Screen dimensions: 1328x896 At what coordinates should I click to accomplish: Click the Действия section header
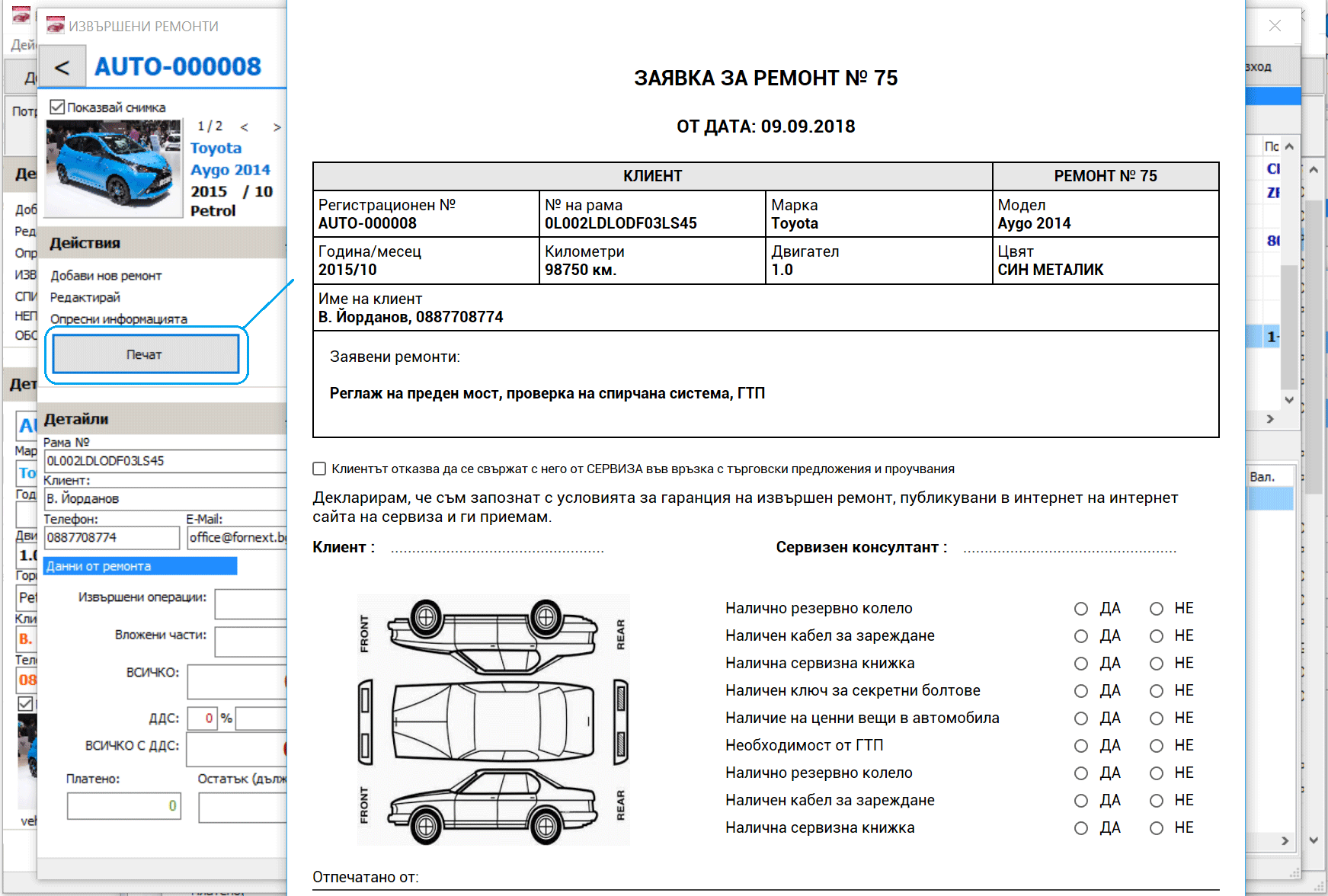[162, 243]
